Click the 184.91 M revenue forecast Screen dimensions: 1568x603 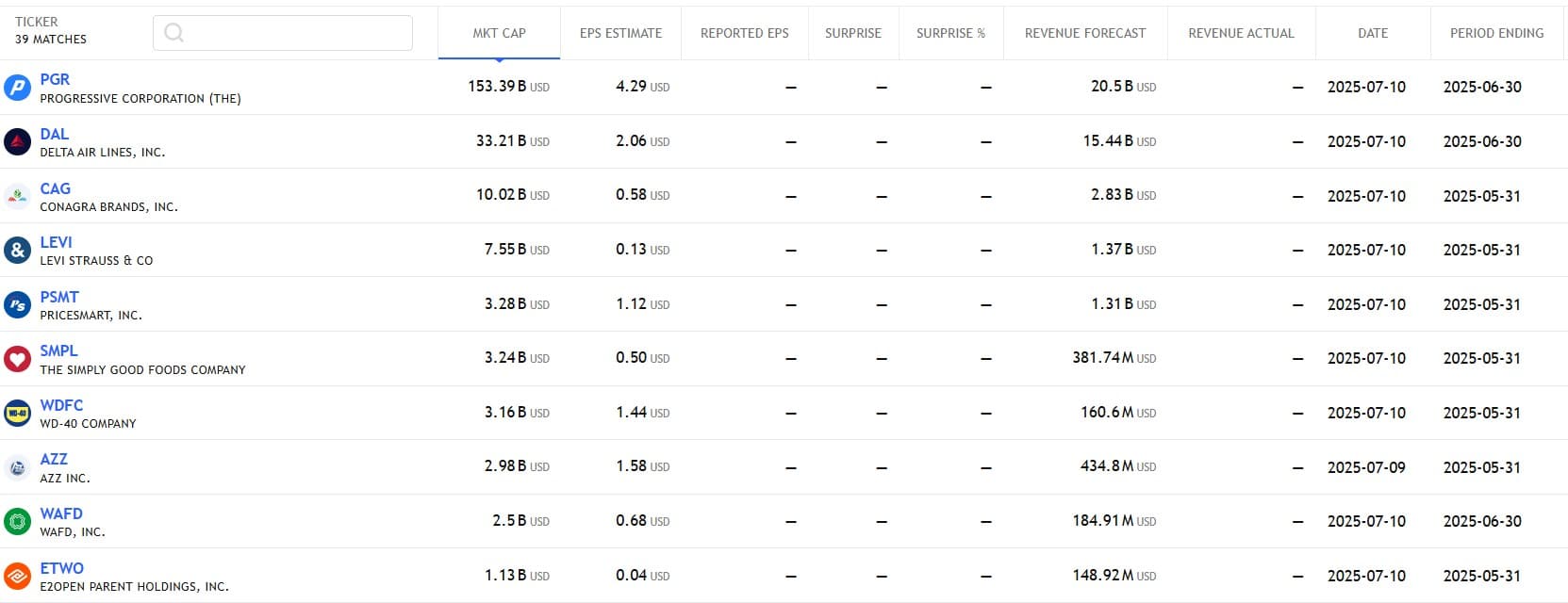point(1114,521)
